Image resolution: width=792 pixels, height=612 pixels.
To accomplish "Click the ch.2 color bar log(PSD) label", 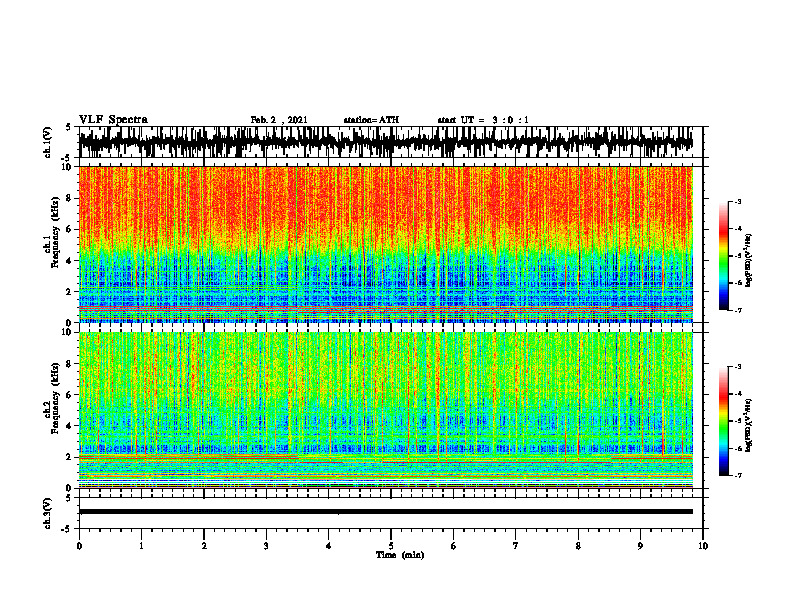I will [749, 425].
